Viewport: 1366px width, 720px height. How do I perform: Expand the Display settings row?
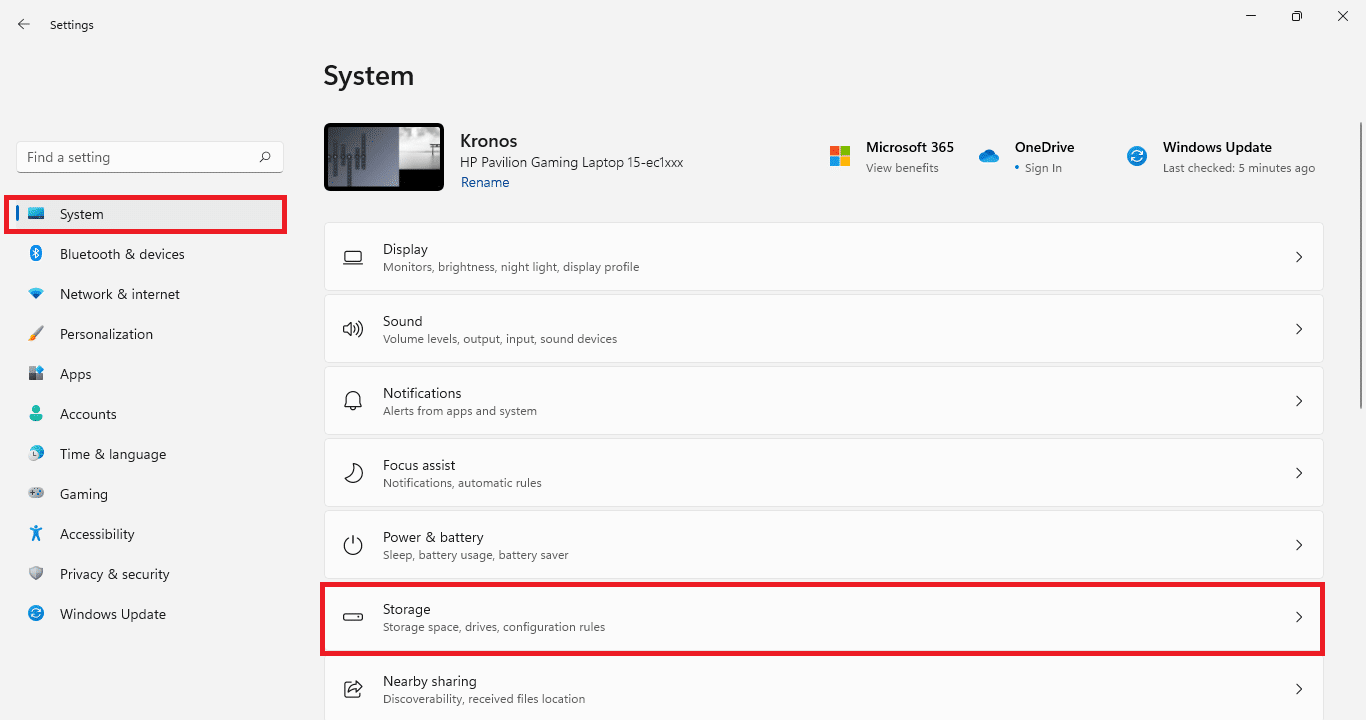(1299, 256)
